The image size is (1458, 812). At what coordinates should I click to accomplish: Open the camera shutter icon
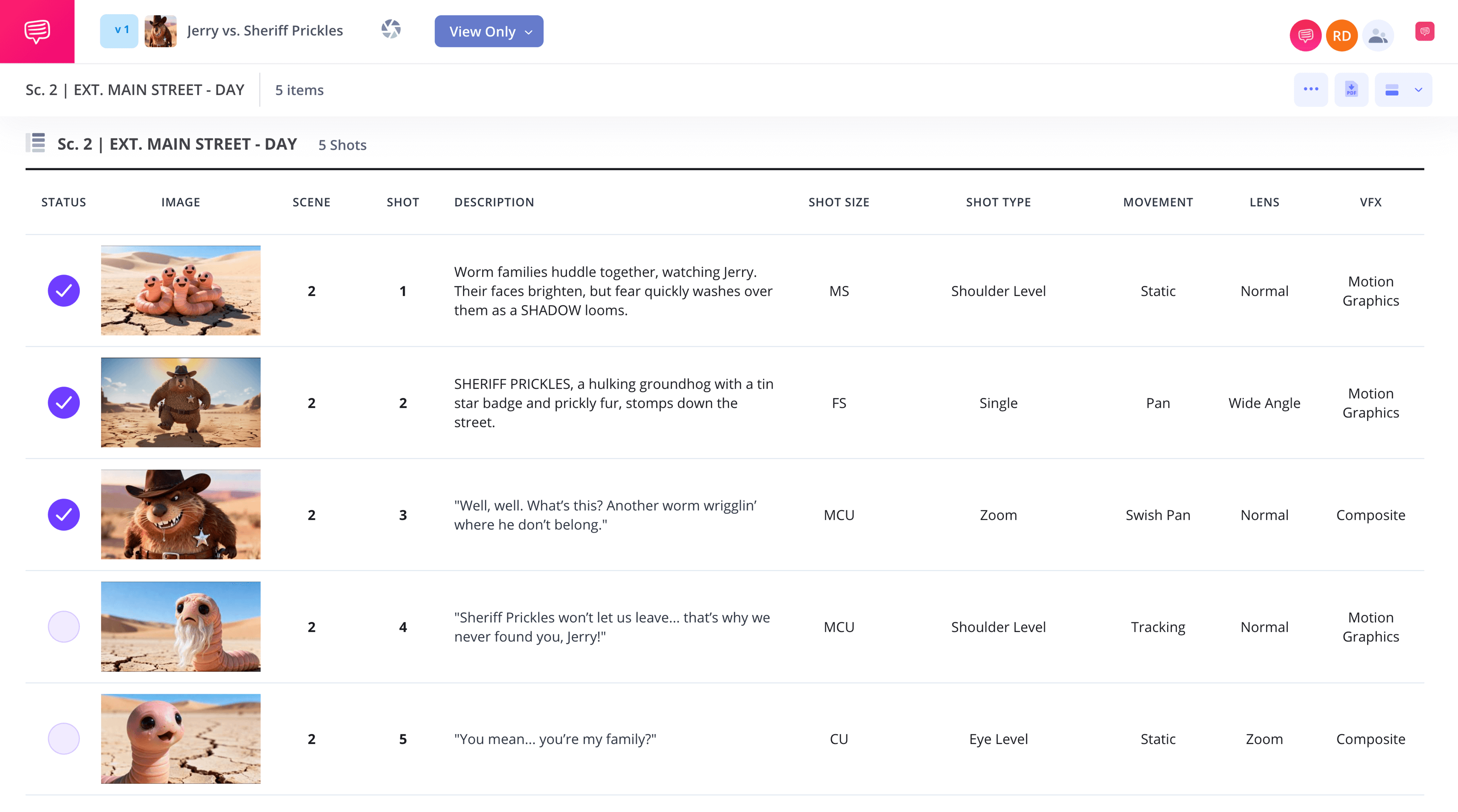[x=391, y=29]
